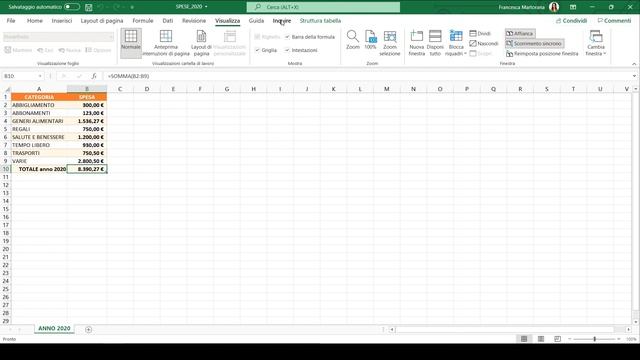Screen dimensions: 640x360
Task: Open the Struttura tabella tab
Action: (320, 20)
